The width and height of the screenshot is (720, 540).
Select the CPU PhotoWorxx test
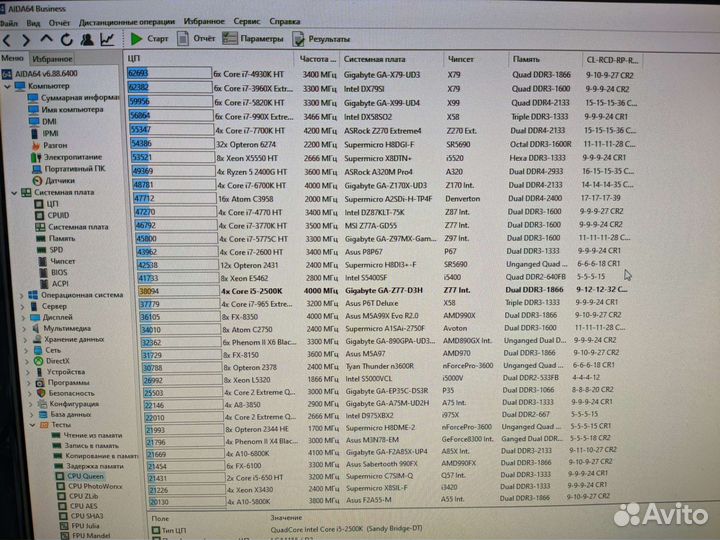pyautogui.click(x=89, y=486)
